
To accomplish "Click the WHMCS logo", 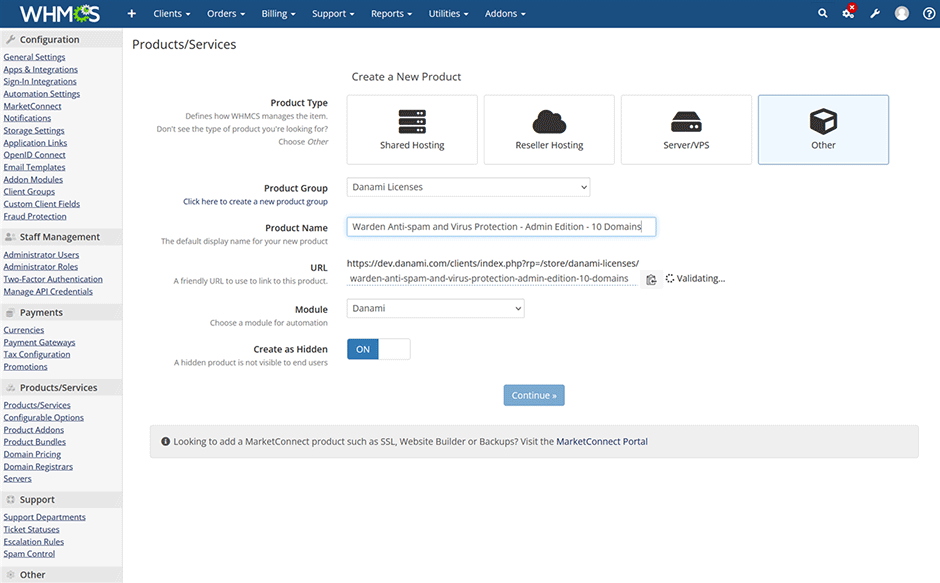I will click(60, 13).
